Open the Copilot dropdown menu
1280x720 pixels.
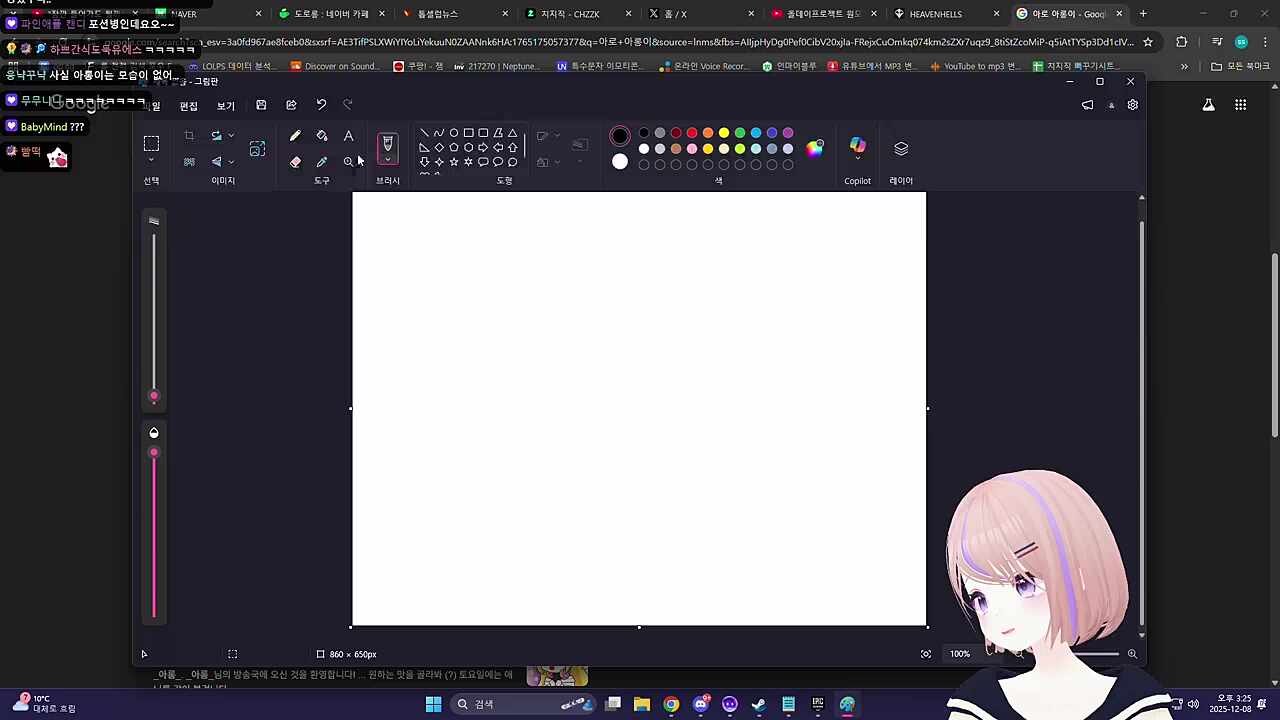(857, 148)
